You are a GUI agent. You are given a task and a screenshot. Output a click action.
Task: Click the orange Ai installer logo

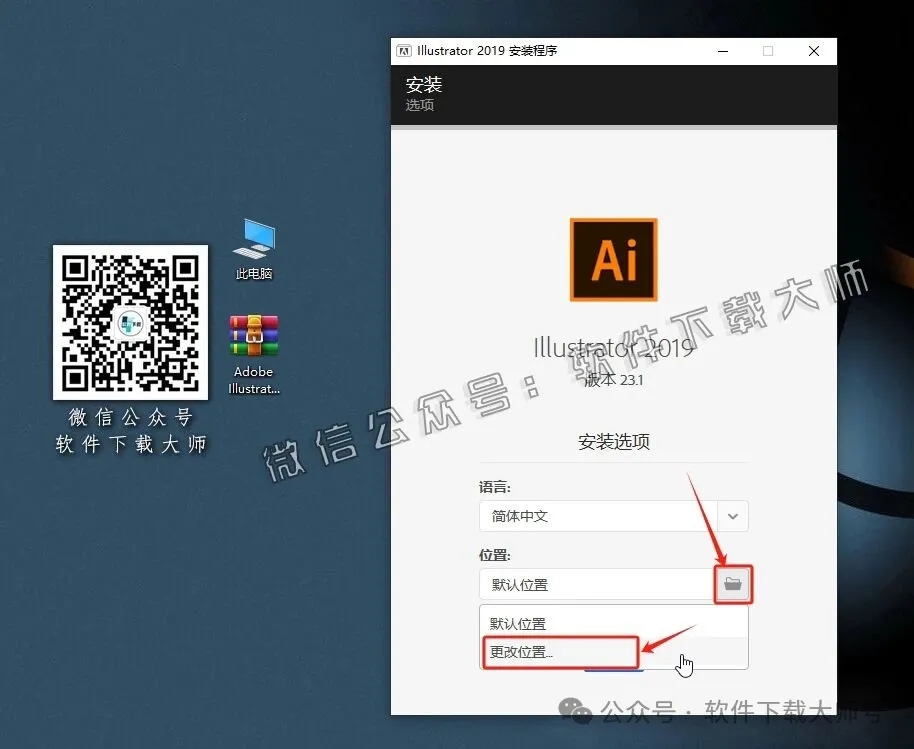pyautogui.click(x=613, y=259)
